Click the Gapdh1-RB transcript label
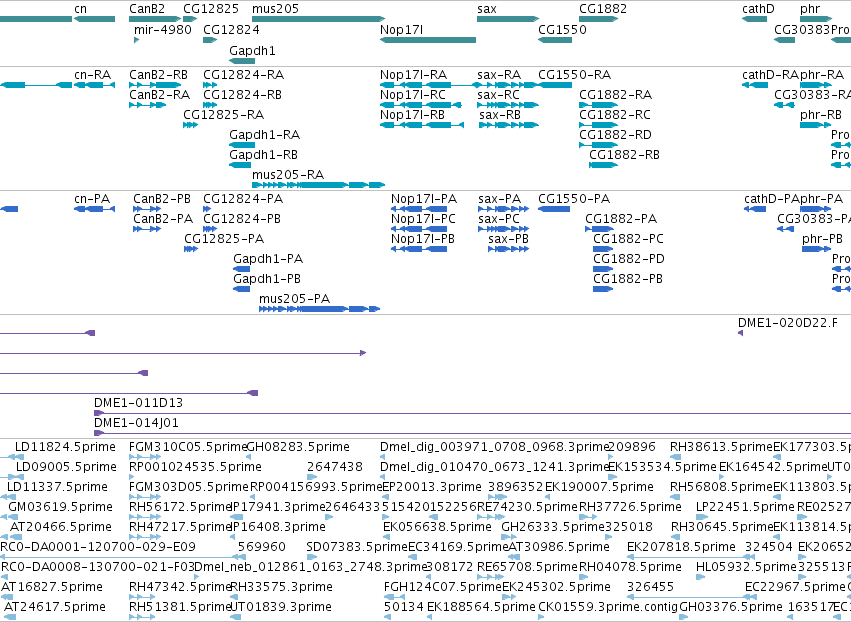Image resolution: width=851 pixels, height=622 pixels. click(264, 155)
